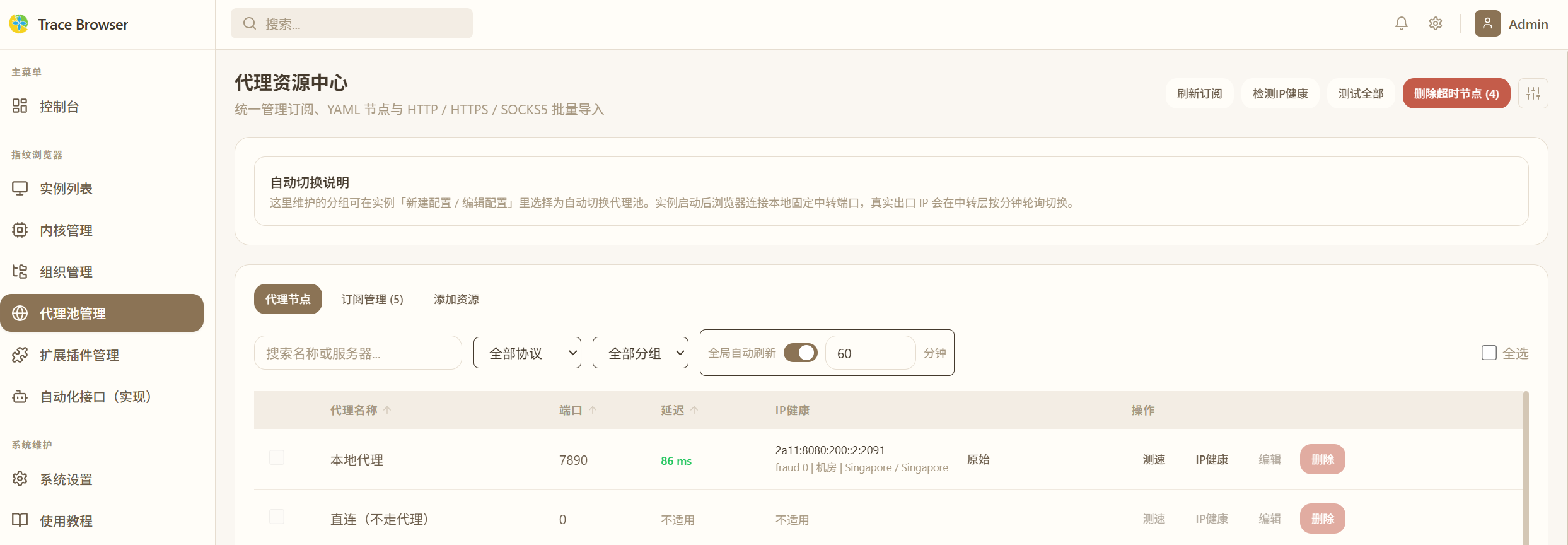Click the 自动化接口 robot icon
The width and height of the screenshot is (1568, 545).
coord(20,396)
